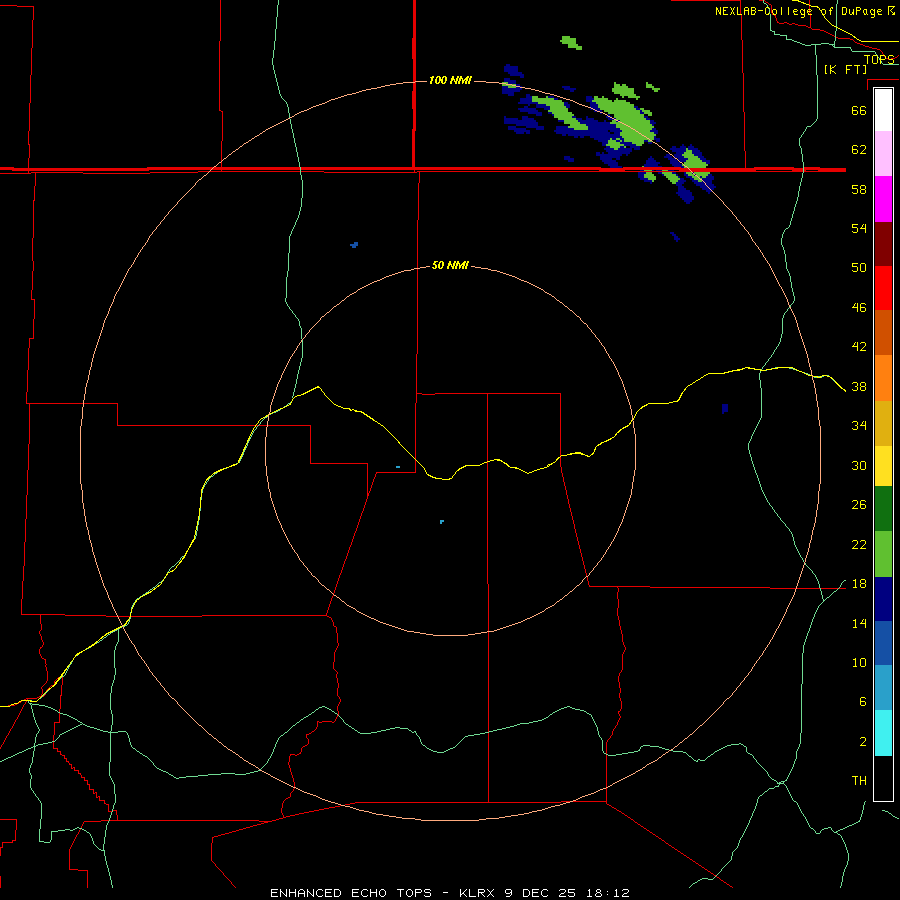Click the navy blue legend swatch
The height and width of the screenshot is (900, 900).
(x=883, y=599)
